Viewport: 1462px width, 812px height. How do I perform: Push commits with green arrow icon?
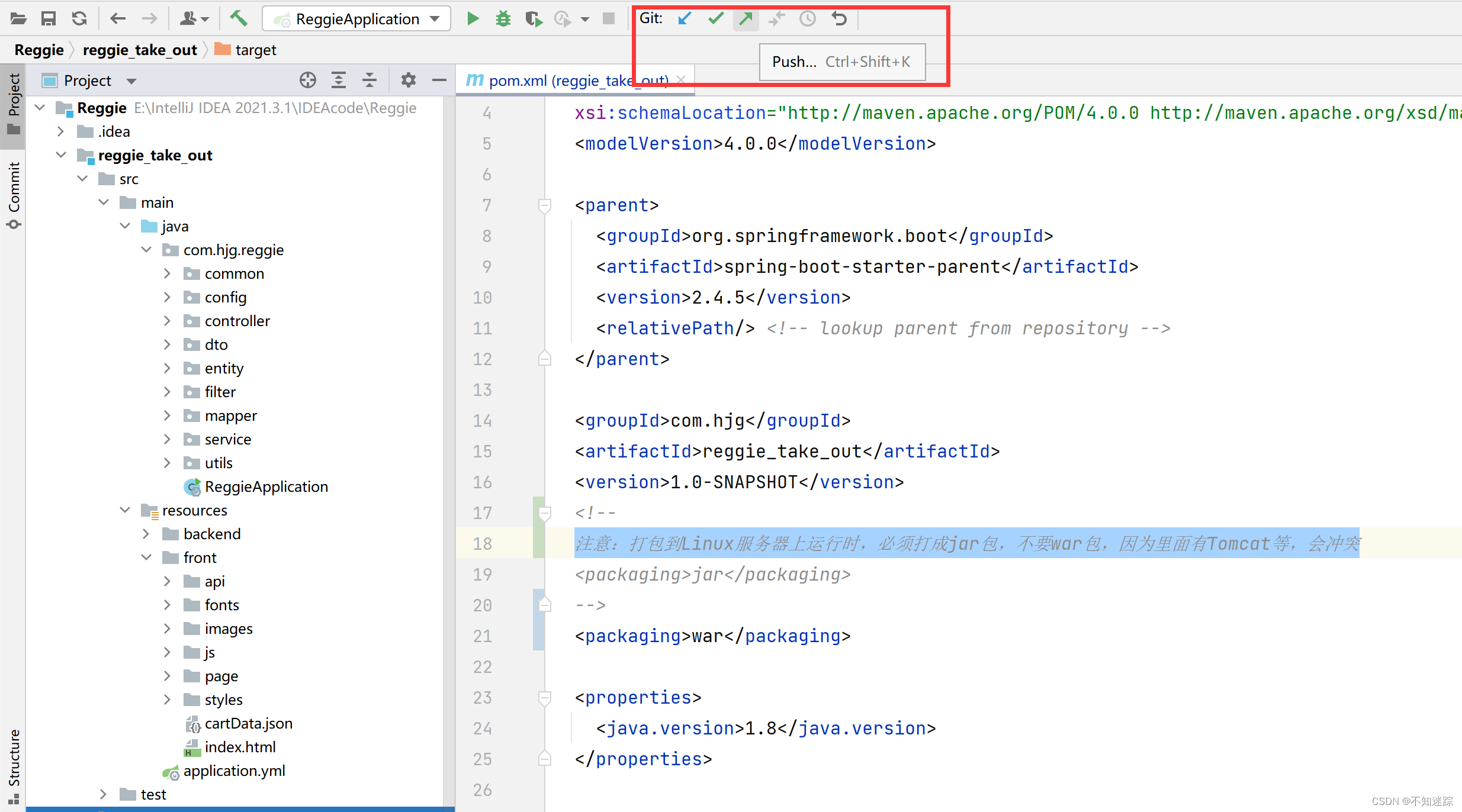pos(746,19)
